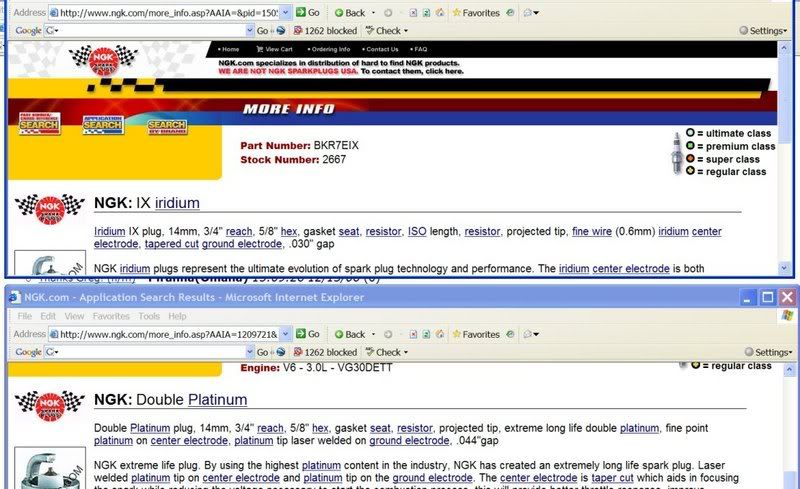
Task: Click Mail icon in Application Search Results window
Action: click(528, 334)
